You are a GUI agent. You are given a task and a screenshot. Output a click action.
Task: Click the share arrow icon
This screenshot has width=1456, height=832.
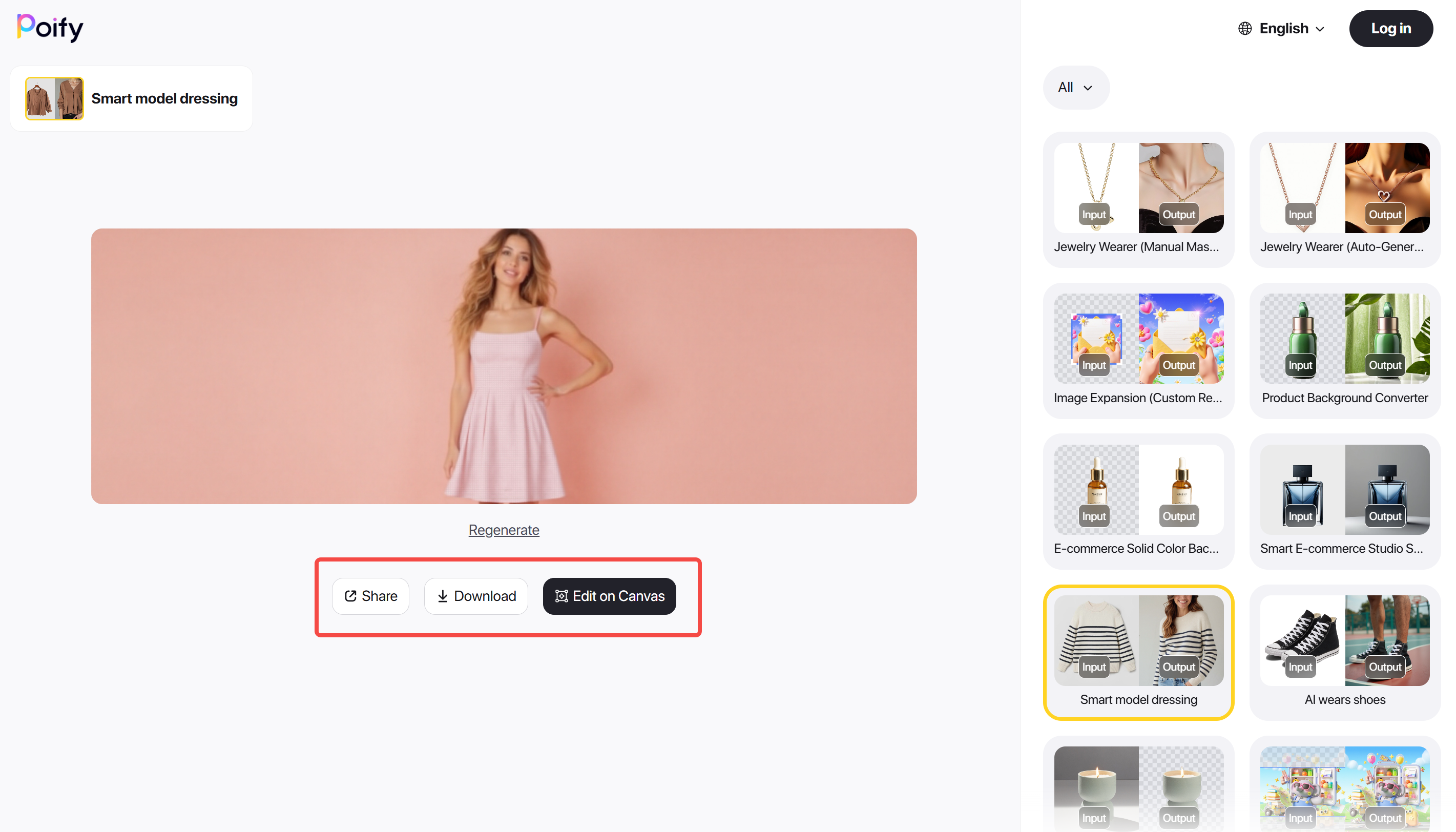(350, 596)
